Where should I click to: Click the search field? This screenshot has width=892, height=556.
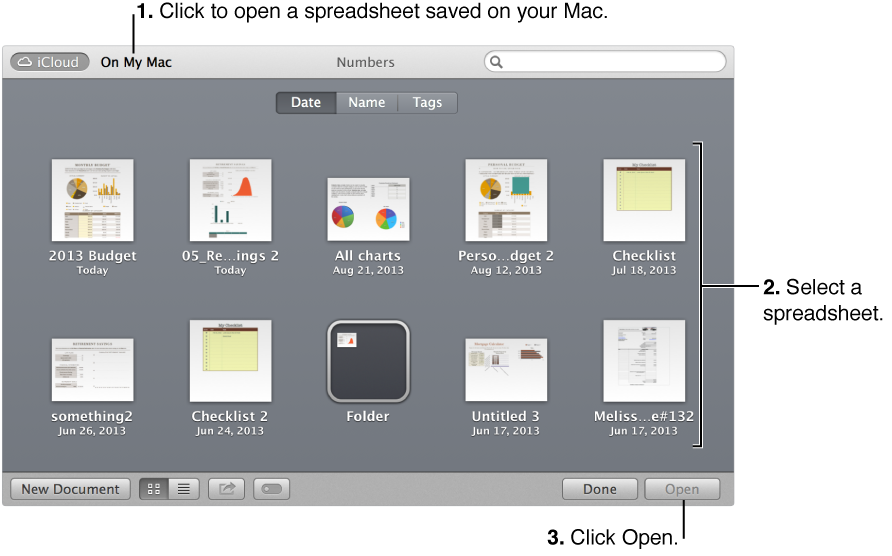(605, 61)
